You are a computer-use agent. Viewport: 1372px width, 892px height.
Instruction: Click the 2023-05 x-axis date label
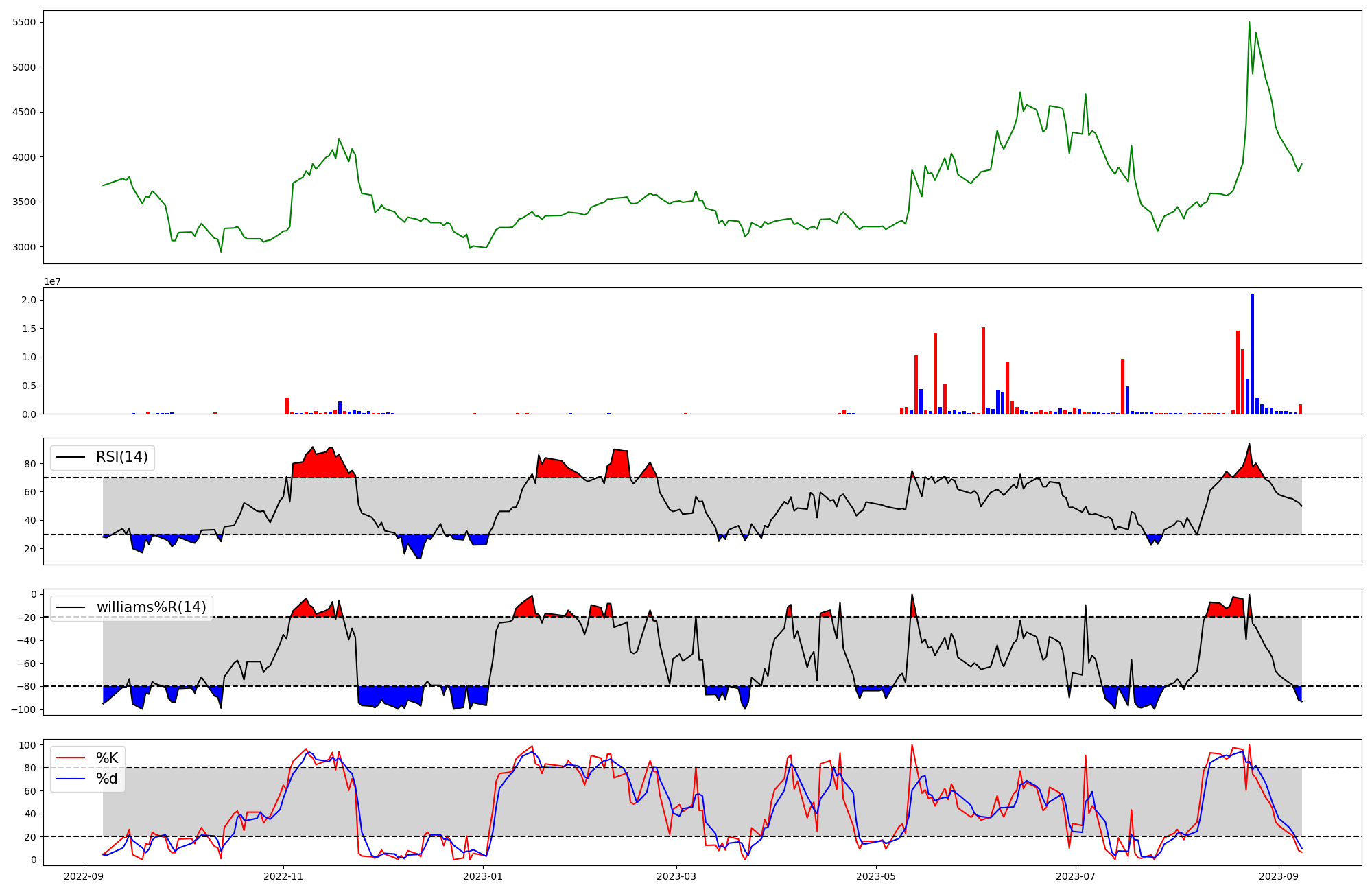(x=876, y=876)
